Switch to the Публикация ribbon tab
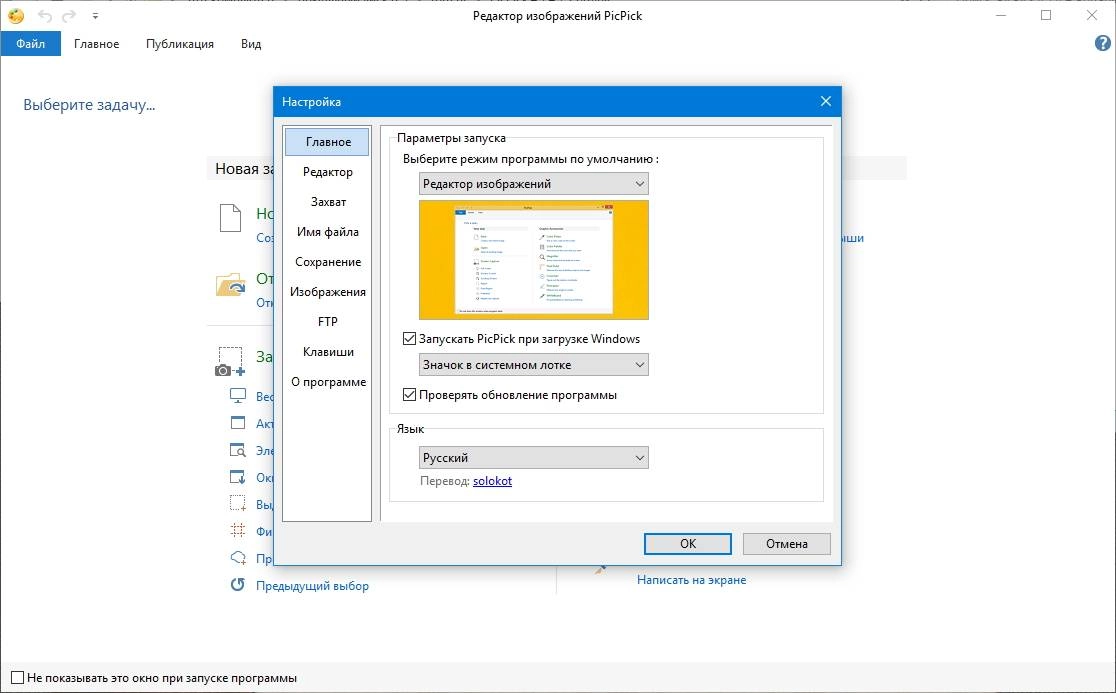 (x=180, y=43)
